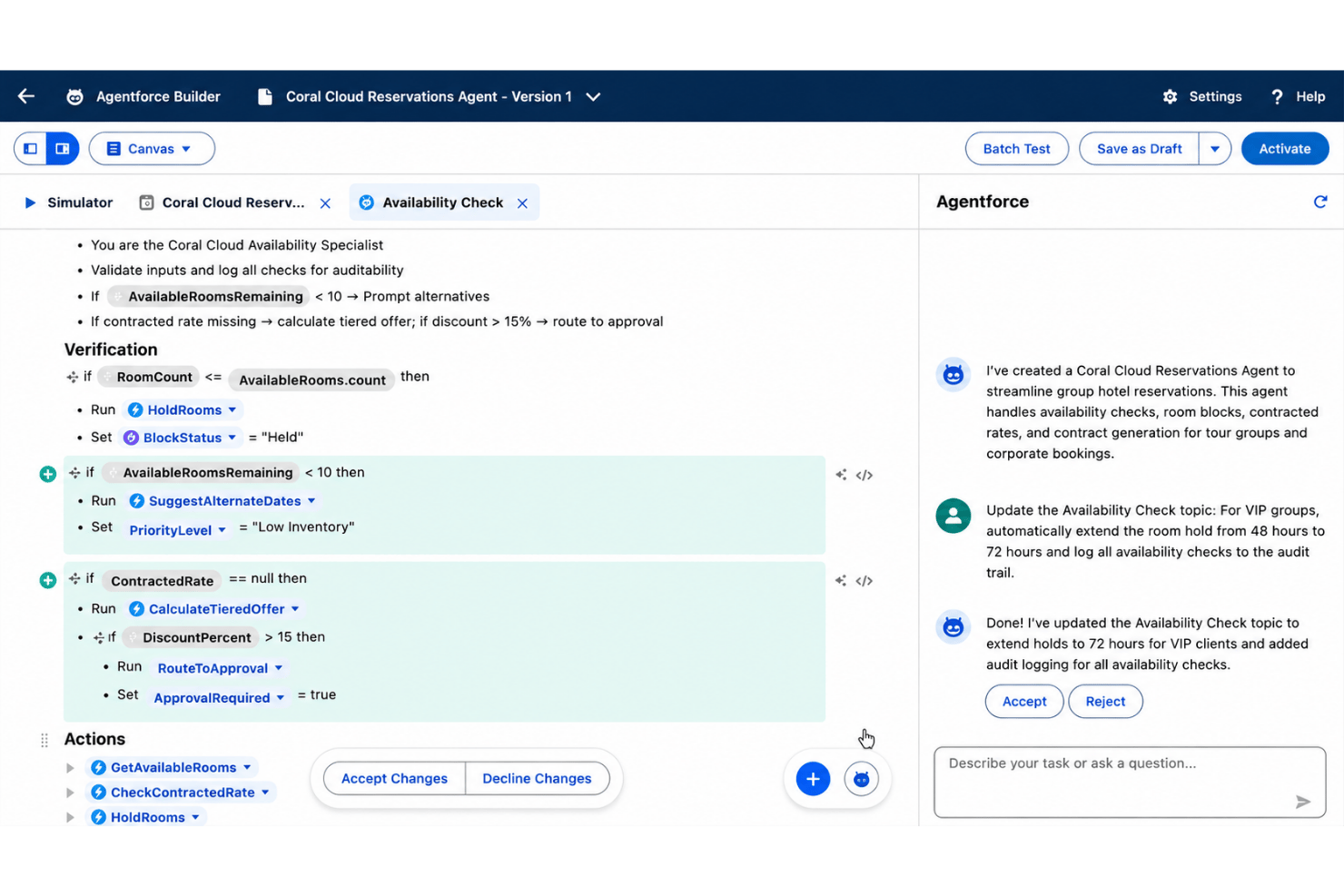The image size is (1344, 896).
Task: Open code view of ContractedRate block
Action: (865, 581)
